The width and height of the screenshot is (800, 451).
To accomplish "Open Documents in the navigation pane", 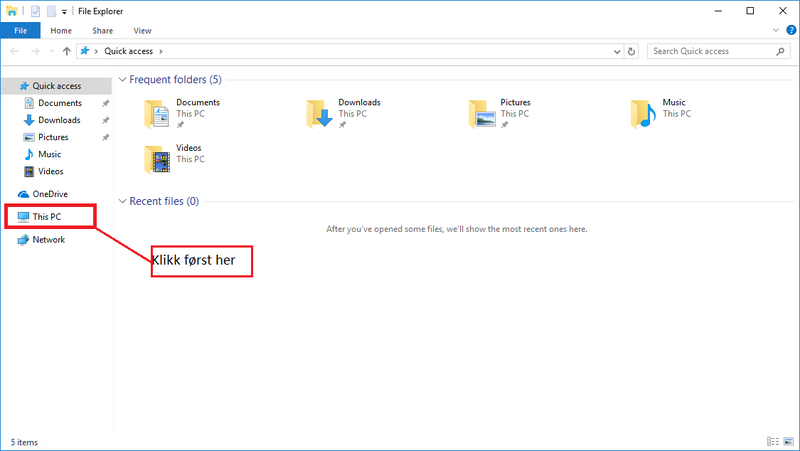I will pos(60,103).
